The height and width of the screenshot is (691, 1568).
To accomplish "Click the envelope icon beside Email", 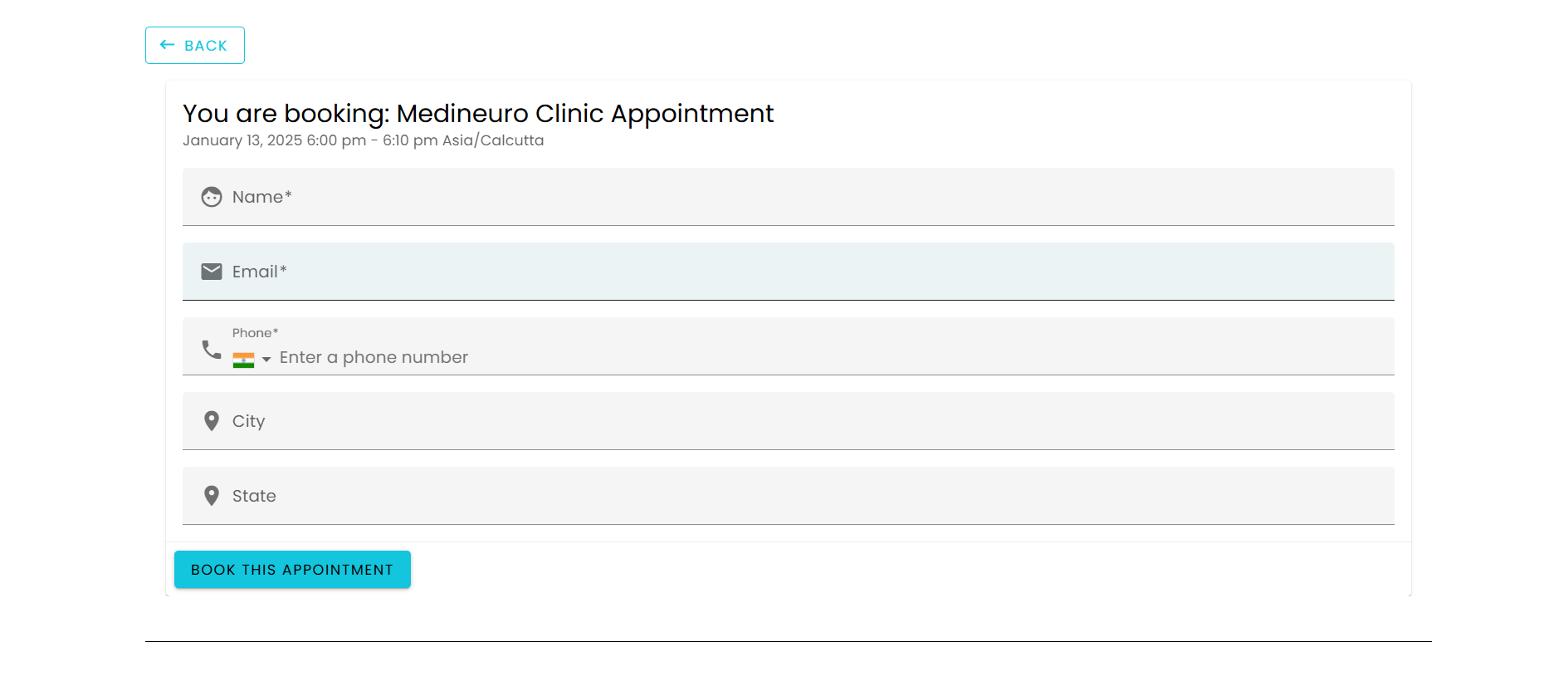I will (212, 272).
